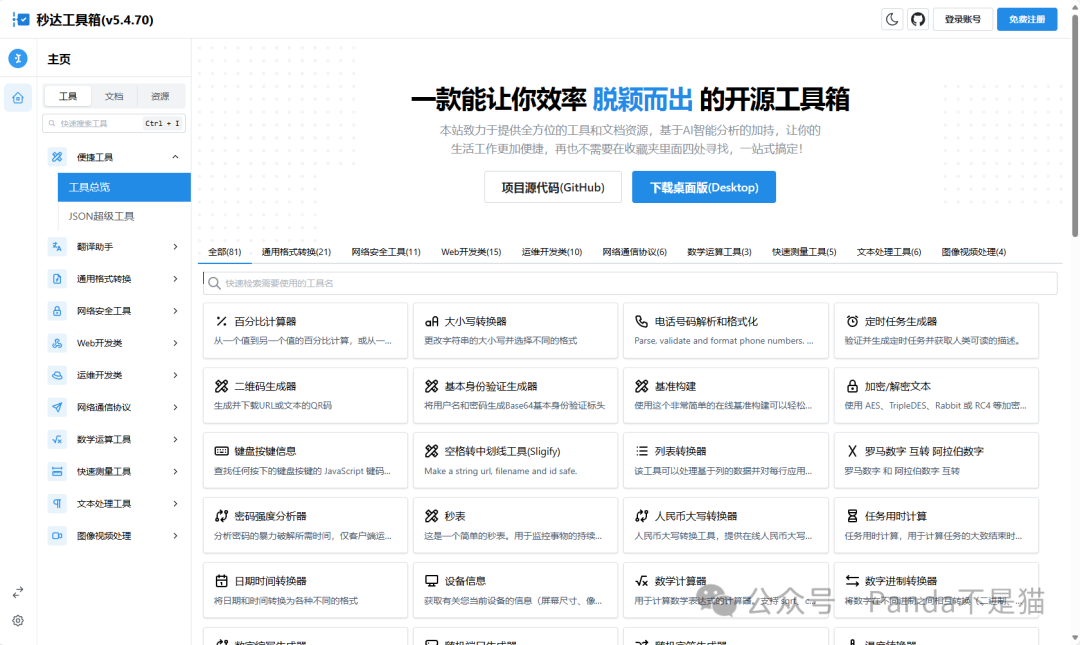
Task: Select the Web开发类(15) category tab
Action: pos(471,252)
